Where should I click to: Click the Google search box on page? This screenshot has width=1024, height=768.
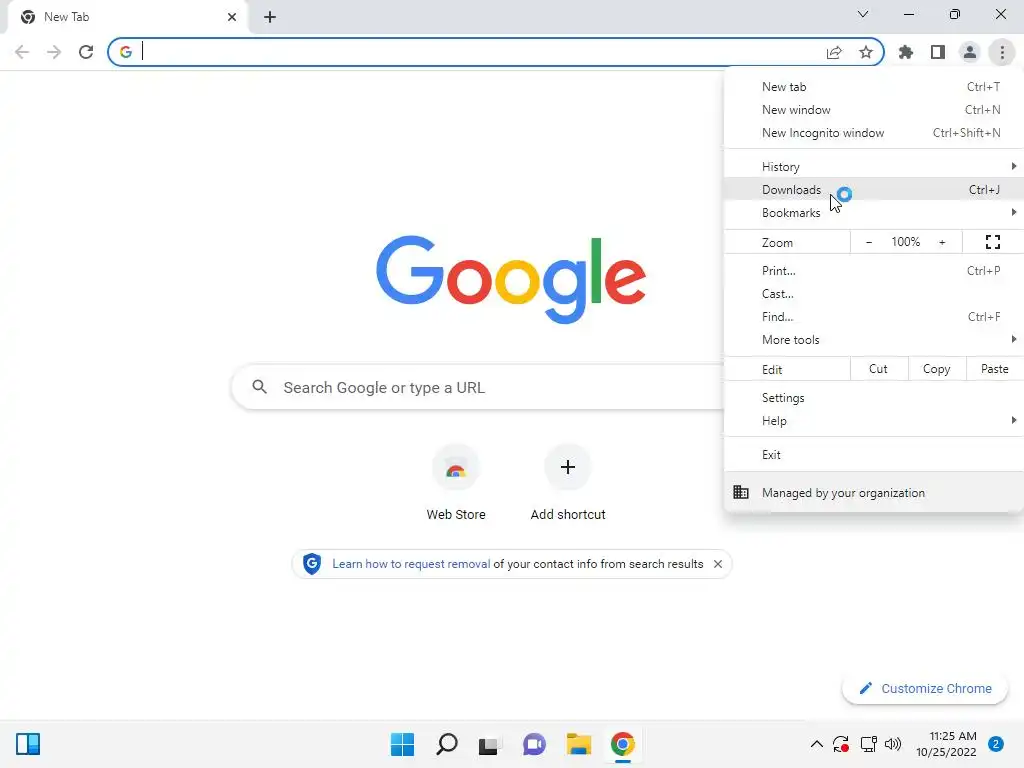click(x=478, y=387)
